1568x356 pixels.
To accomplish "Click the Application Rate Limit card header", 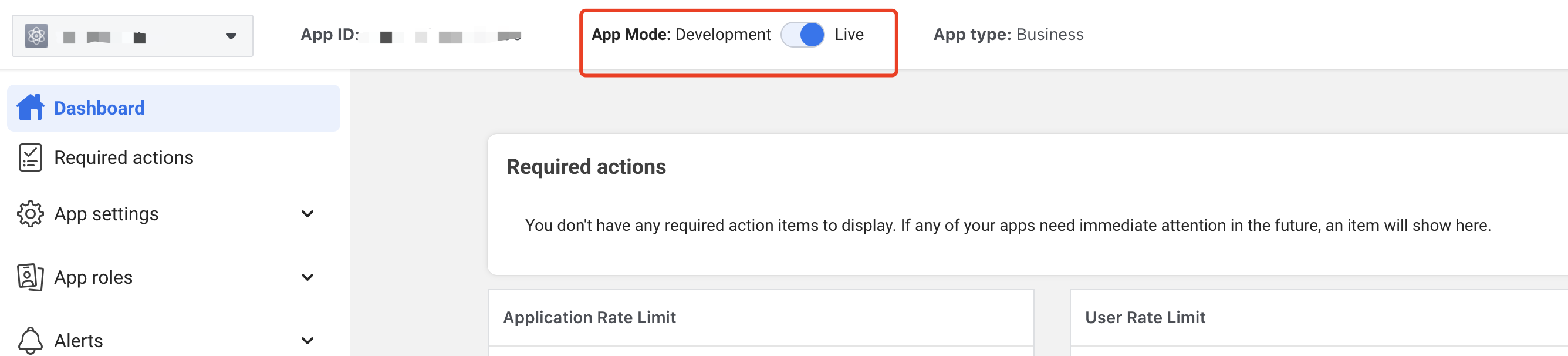I will pos(589,318).
